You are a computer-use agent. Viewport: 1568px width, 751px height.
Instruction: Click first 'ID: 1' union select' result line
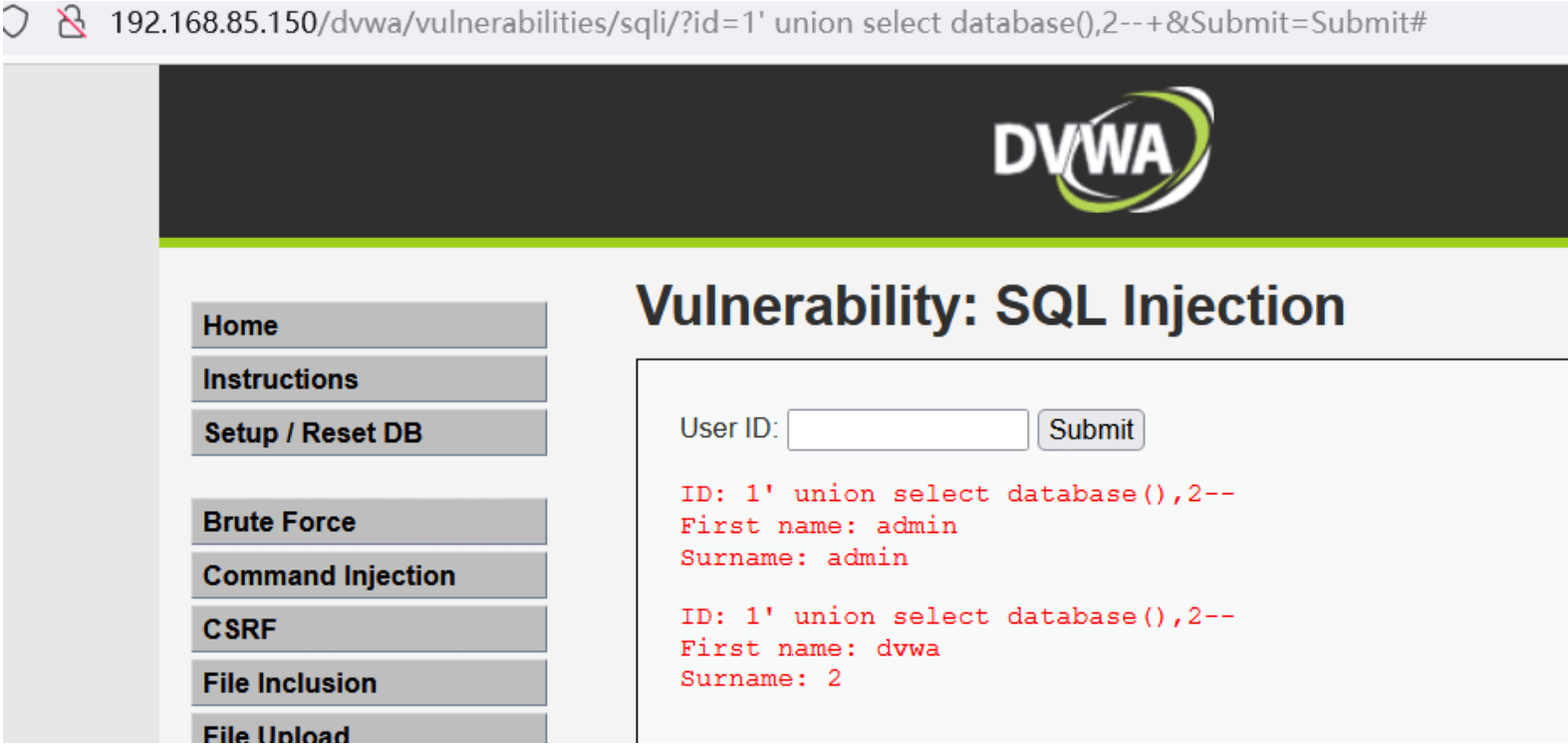click(x=957, y=494)
